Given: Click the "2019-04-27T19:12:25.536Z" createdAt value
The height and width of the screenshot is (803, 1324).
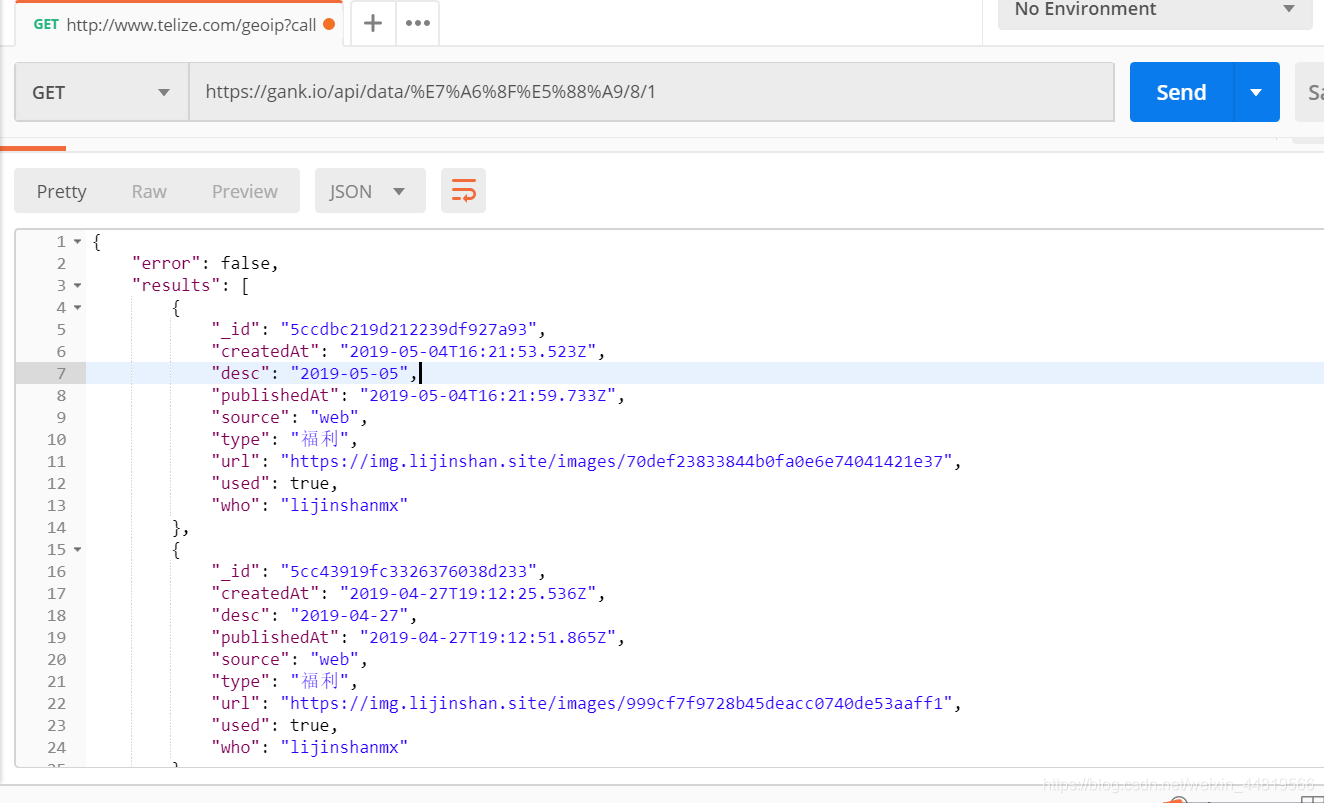Looking at the screenshot, I should 470,593.
